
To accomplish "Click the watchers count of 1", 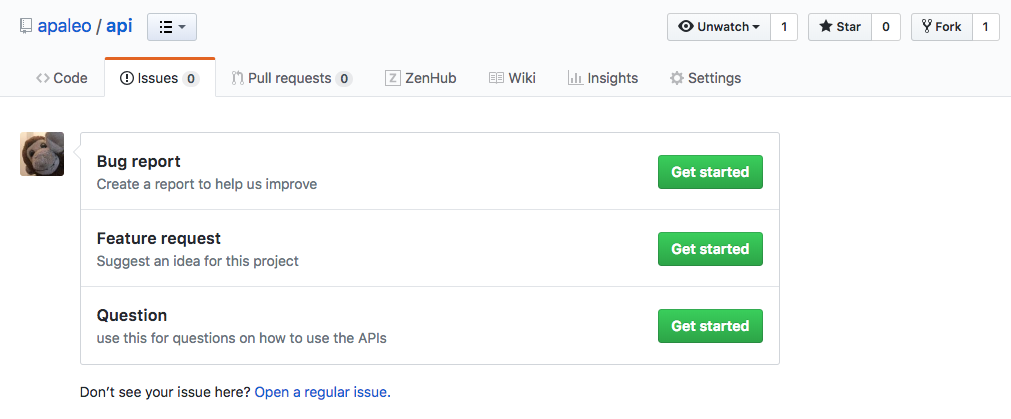I will click(x=784, y=27).
